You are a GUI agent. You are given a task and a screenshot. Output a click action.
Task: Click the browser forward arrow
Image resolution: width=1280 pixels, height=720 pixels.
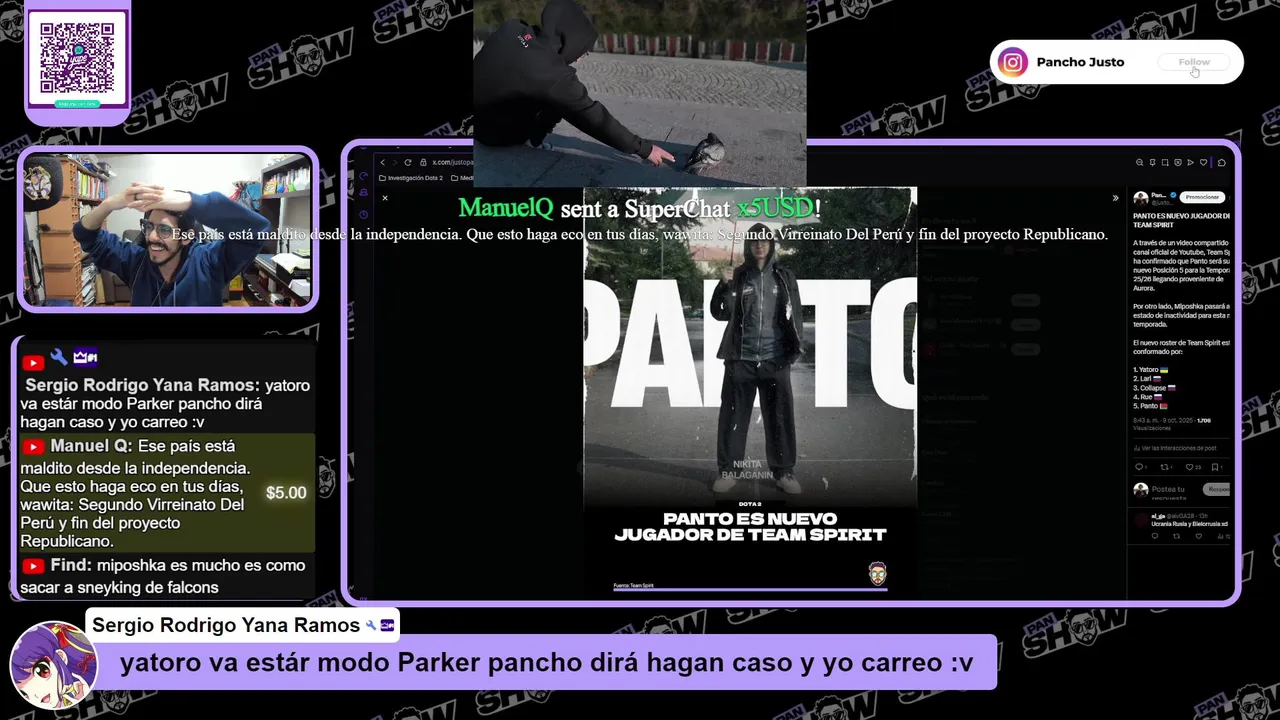[x=394, y=163]
